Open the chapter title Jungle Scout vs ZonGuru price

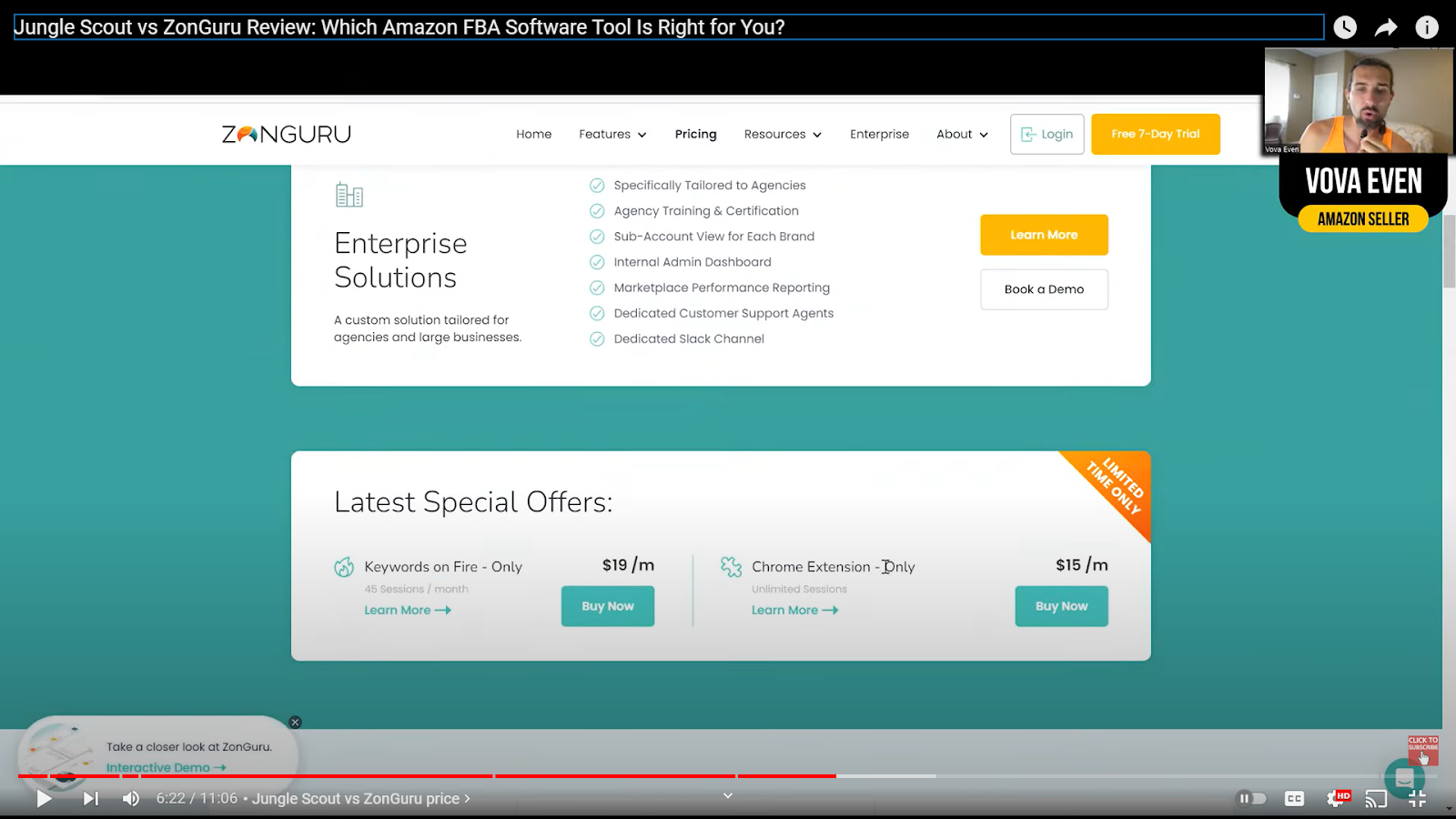click(360, 799)
